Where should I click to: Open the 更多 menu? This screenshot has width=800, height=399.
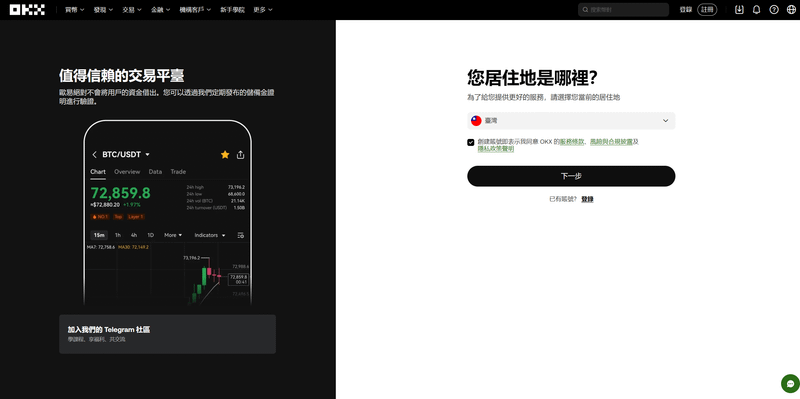(x=263, y=10)
